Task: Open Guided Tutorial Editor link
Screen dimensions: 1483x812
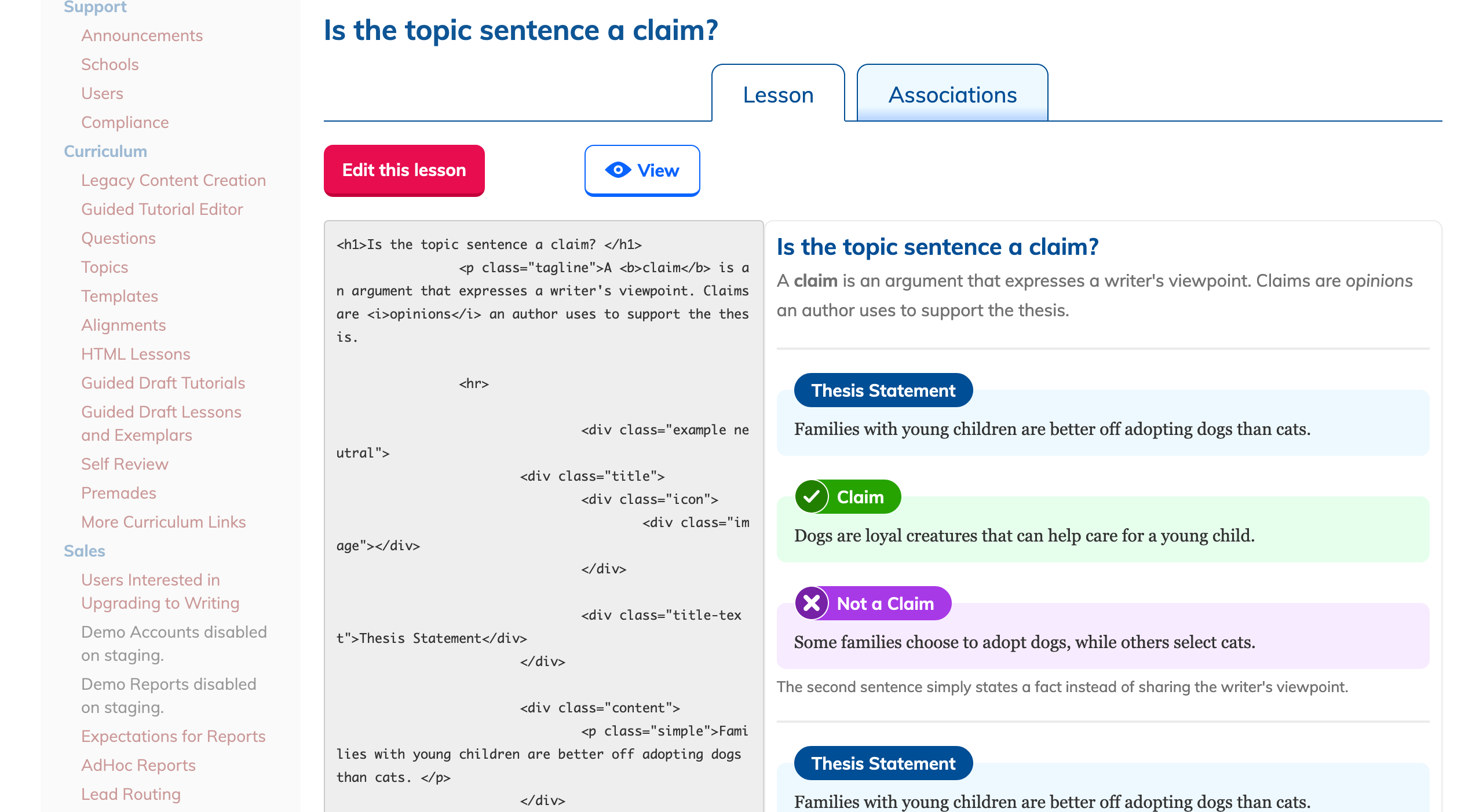Action: coord(162,210)
